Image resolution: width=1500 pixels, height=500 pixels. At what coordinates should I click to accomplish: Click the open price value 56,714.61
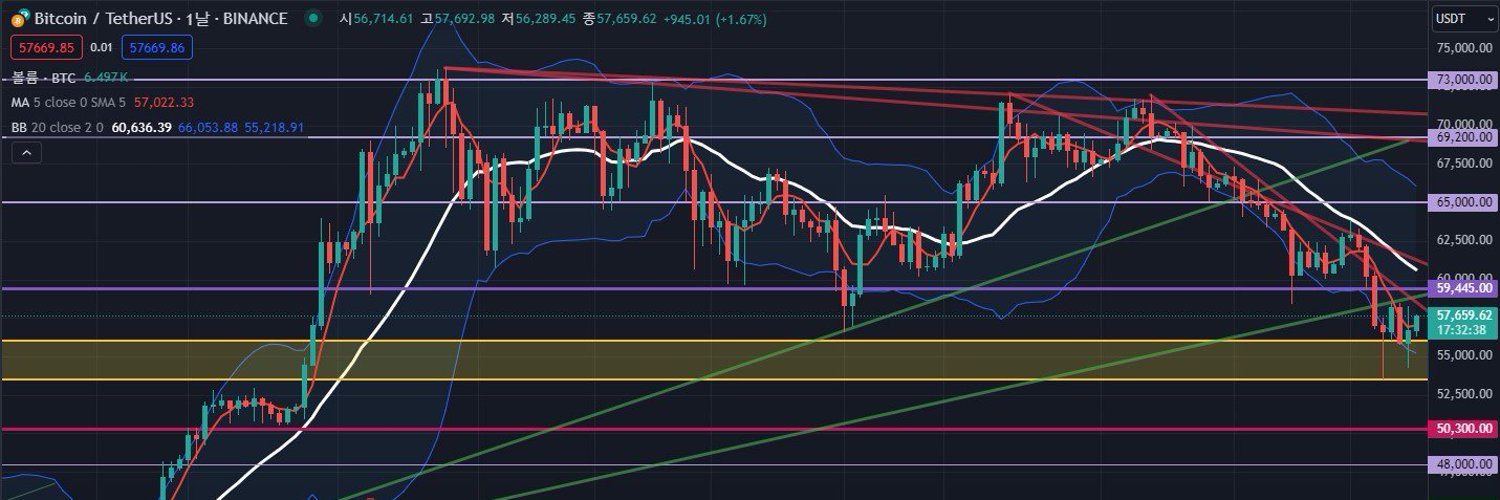pyautogui.click(x=383, y=18)
